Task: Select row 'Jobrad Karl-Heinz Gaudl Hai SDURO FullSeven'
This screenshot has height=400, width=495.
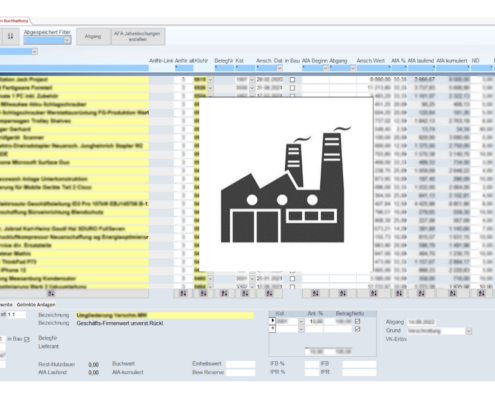Action: coord(74,229)
